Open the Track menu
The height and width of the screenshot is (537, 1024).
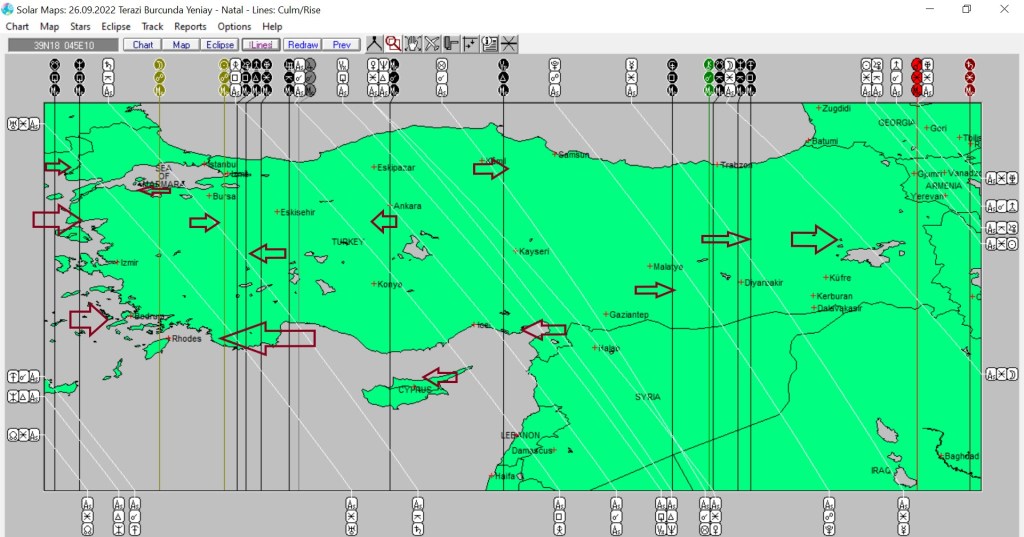[x=152, y=26]
